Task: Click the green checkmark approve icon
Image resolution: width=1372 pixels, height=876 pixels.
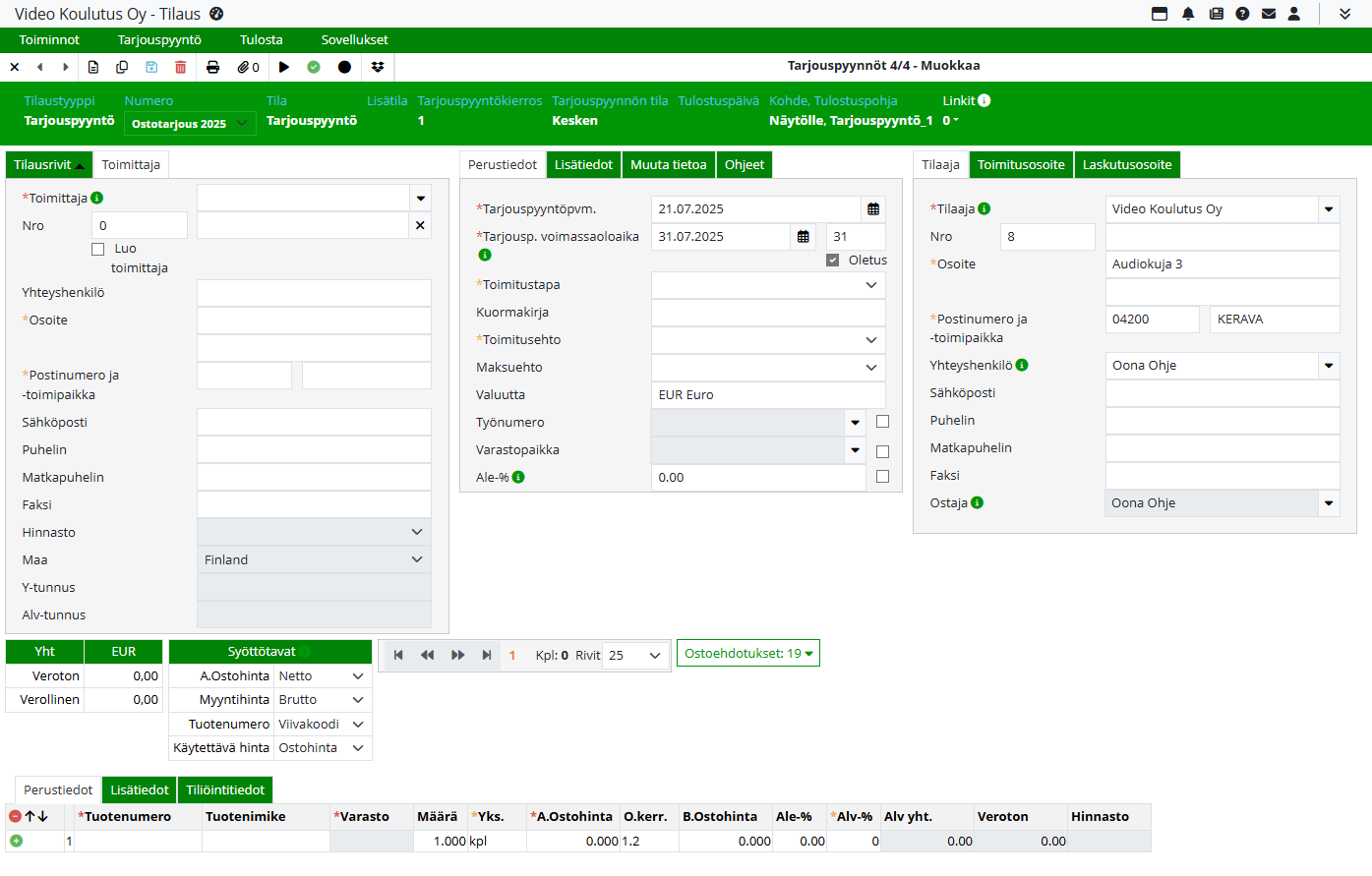Action: (x=314, y=67)
